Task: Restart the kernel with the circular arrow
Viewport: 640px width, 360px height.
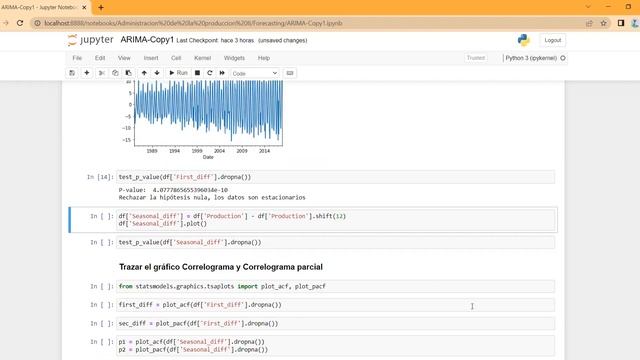Action: [210, 73]
